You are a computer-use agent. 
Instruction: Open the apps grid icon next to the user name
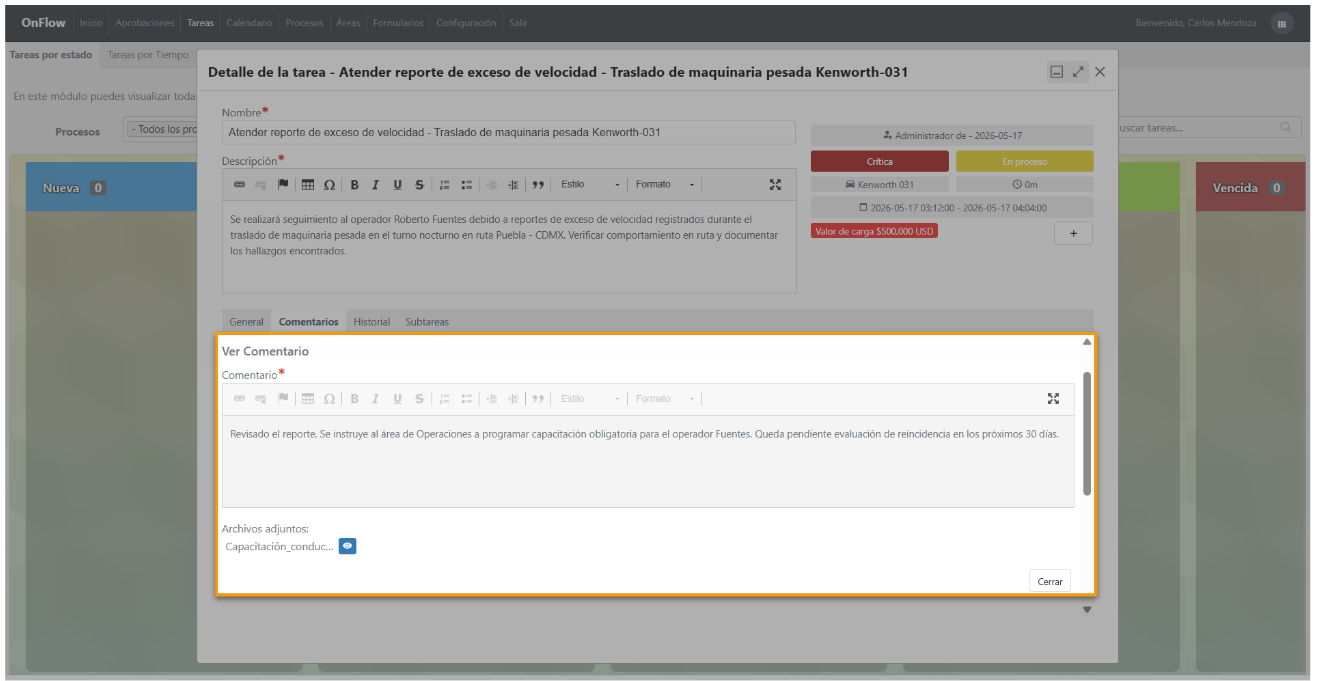point(1281,23)
